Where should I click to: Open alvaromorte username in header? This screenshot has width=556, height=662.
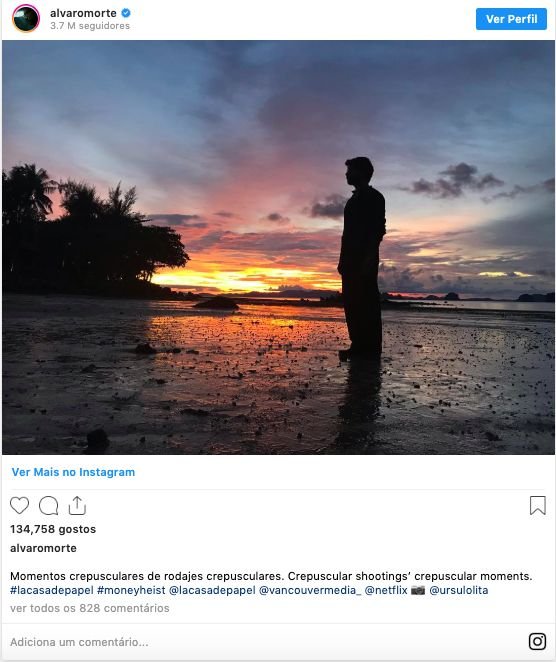(x=83, y=13)
